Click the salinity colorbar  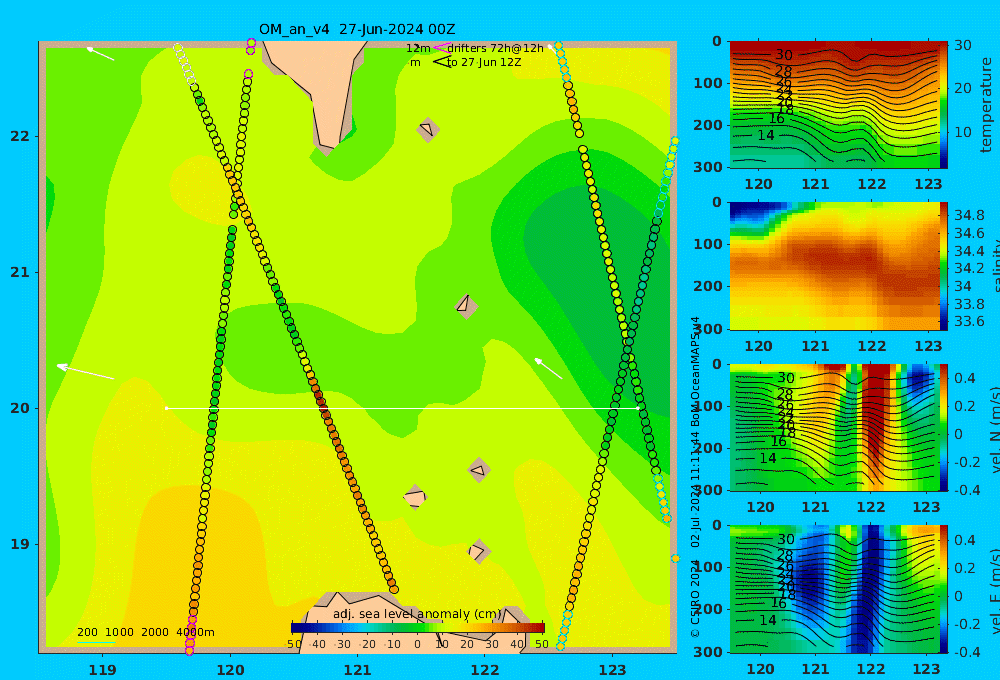pos(943,266)
